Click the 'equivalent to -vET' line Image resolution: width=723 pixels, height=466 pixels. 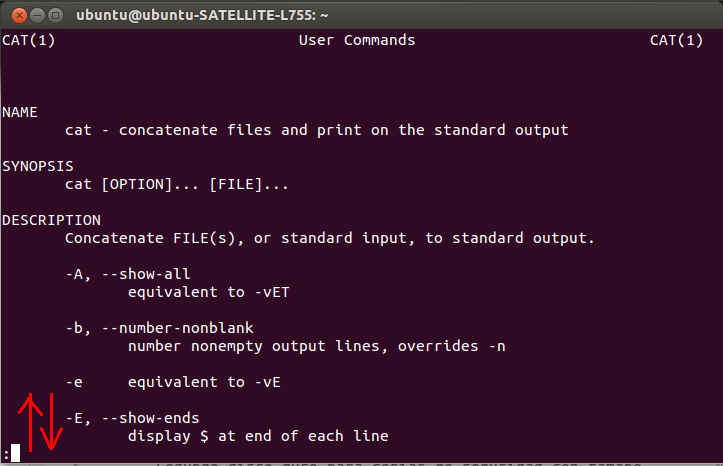point(208,292)
